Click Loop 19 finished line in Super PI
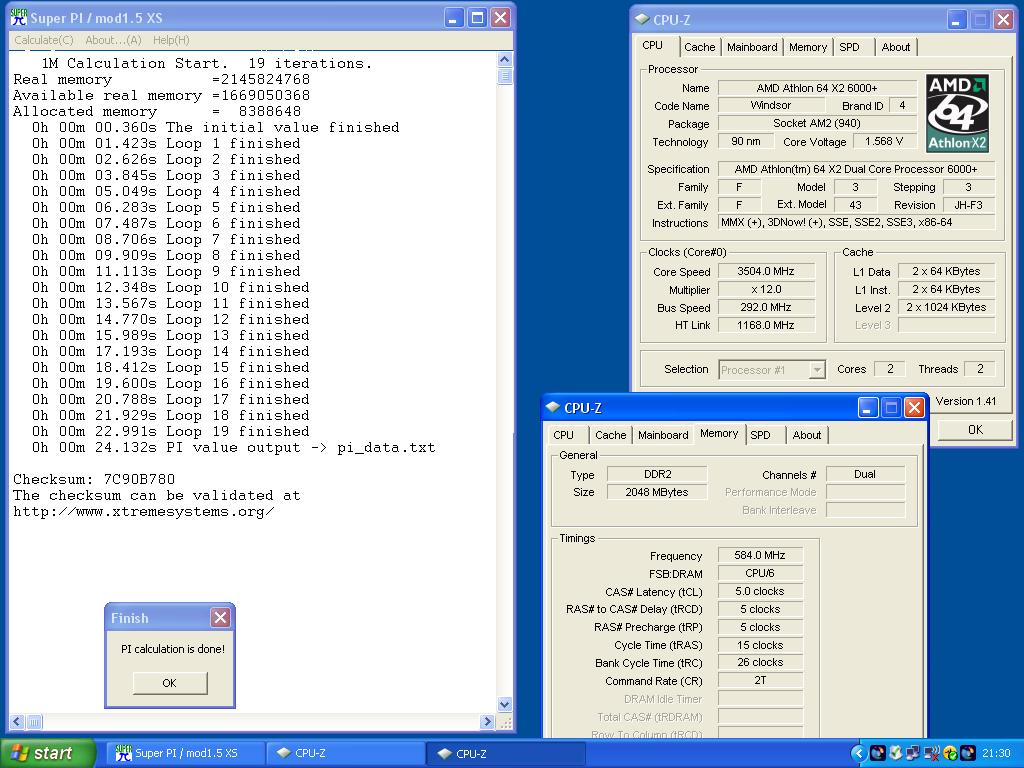Screen dimensions: 1024x768 pos(170,431)
